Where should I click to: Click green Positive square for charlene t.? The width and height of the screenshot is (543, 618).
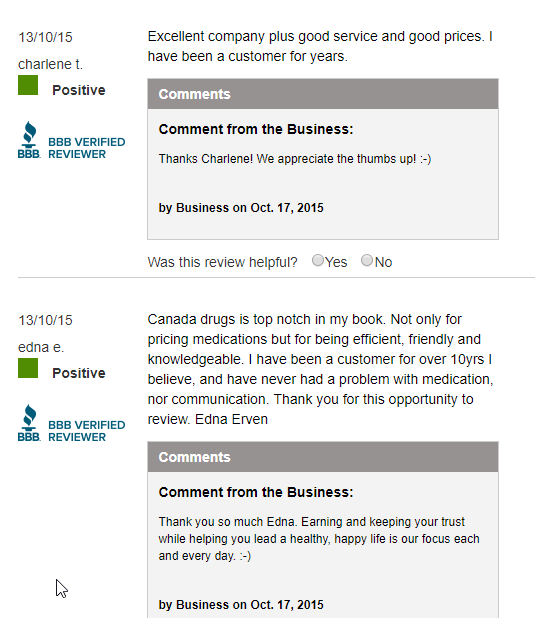click(28, 85)
